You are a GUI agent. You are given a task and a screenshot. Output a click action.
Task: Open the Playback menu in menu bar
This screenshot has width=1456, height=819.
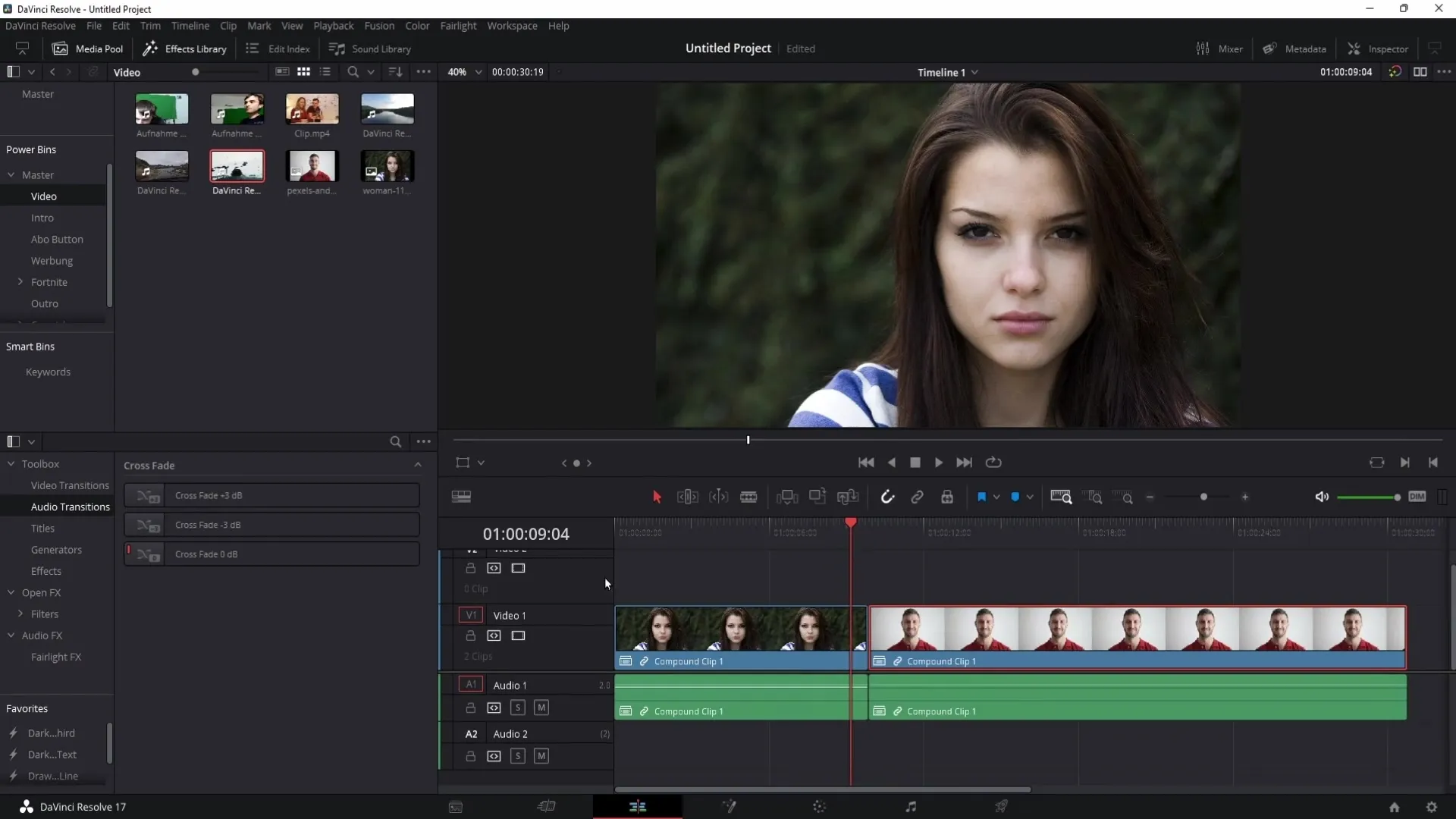[x=333, y=25]
